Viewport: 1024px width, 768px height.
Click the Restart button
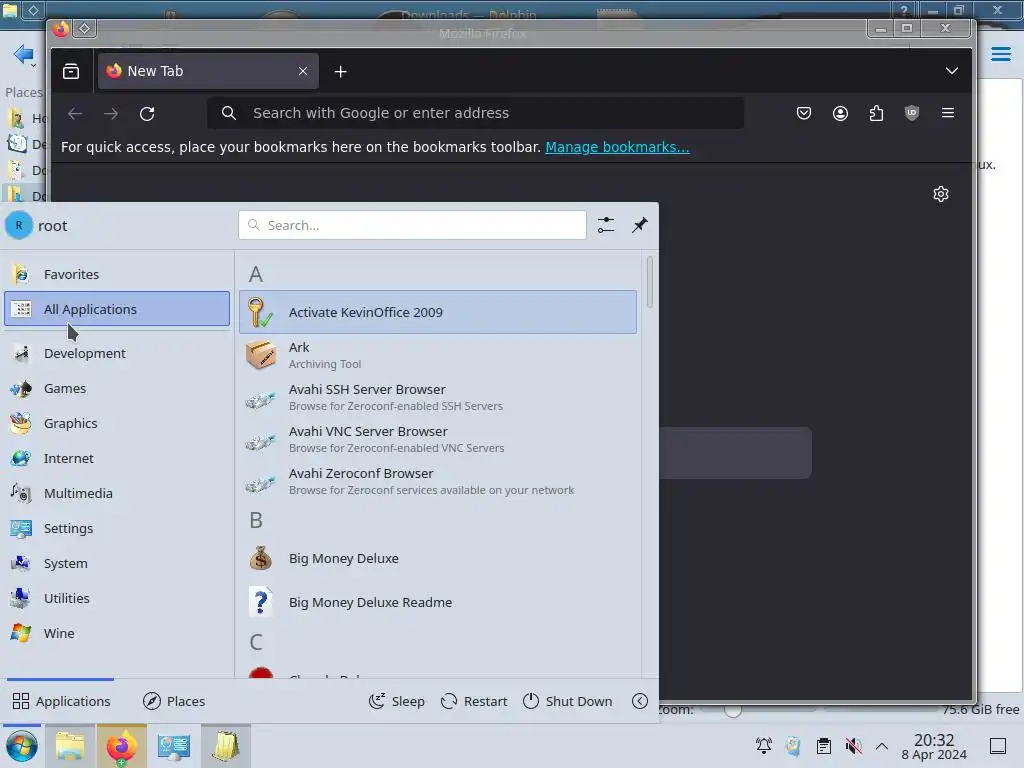pos(474,701)
